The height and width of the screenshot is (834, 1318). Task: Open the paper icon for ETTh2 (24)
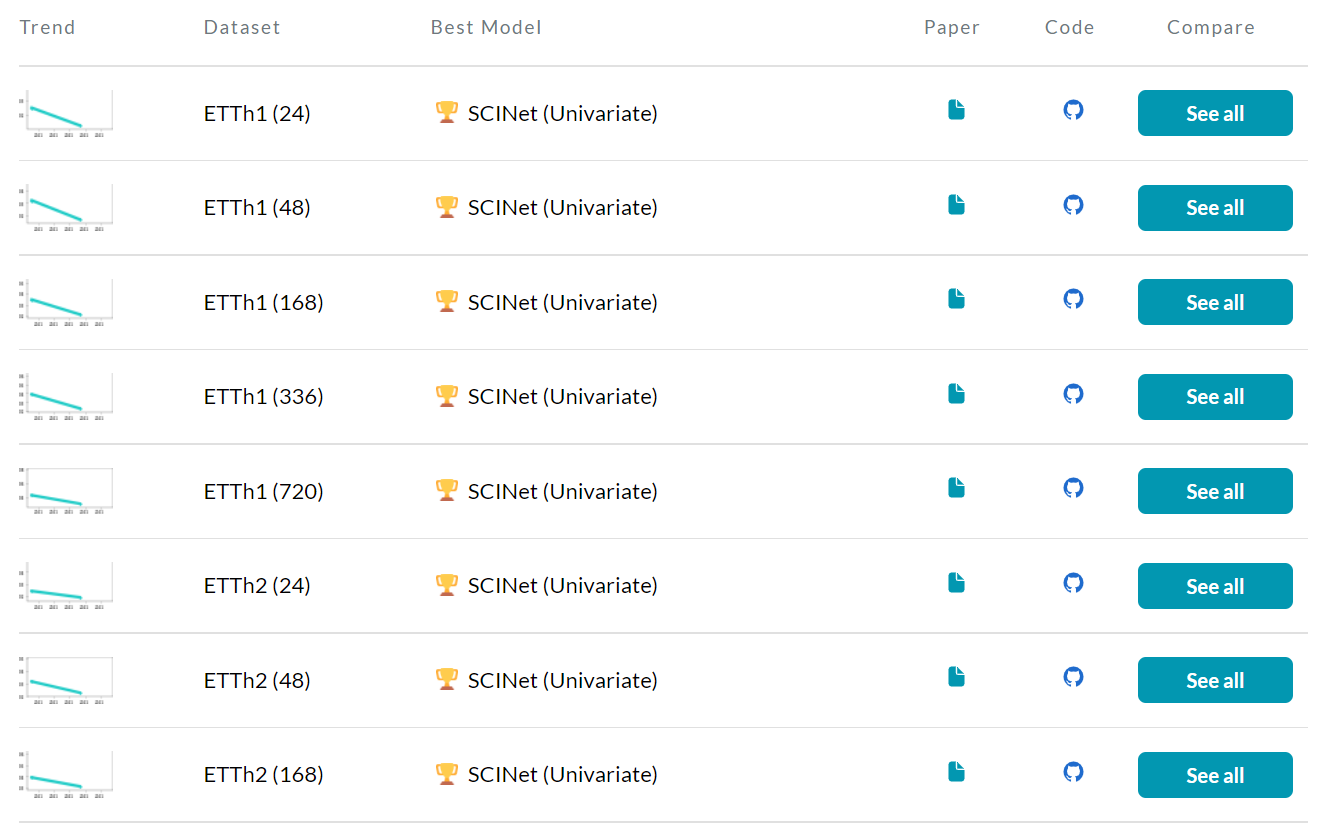(x=956, y=583)
